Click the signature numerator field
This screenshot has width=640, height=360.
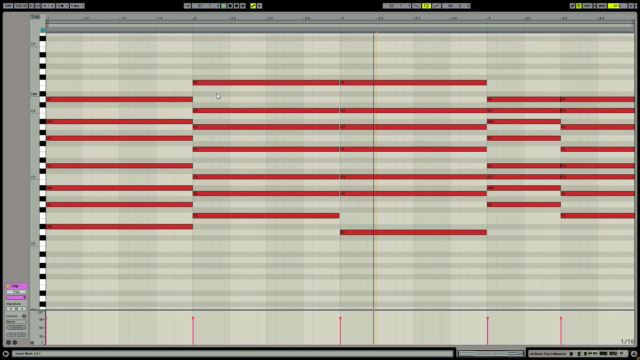pyautogui.click(x=11, y=309)
